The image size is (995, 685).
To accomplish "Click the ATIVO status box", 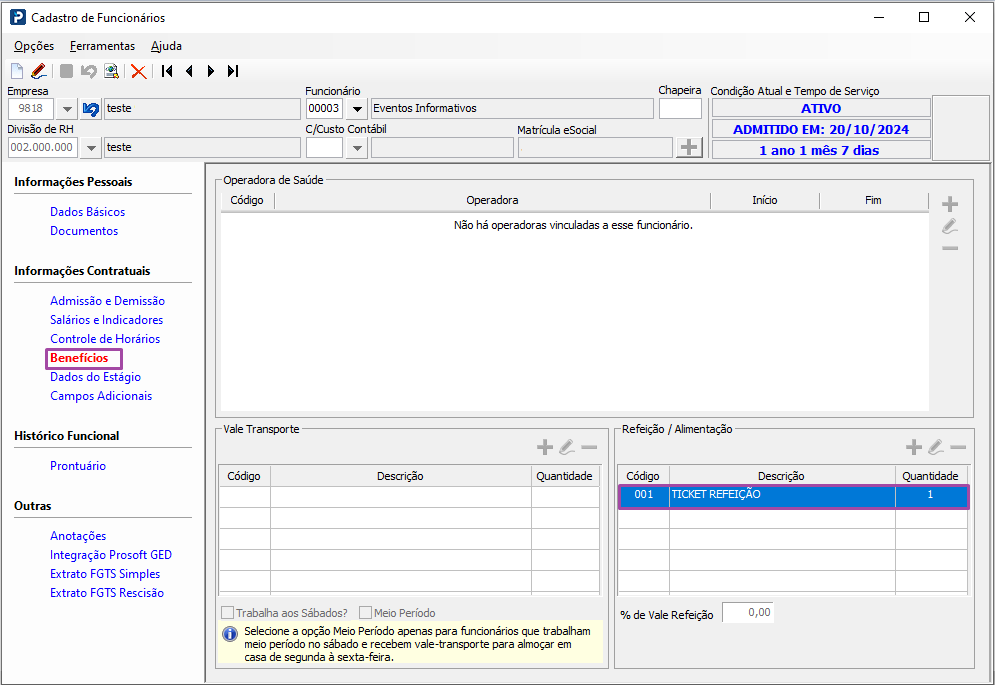I will (820, 109).
